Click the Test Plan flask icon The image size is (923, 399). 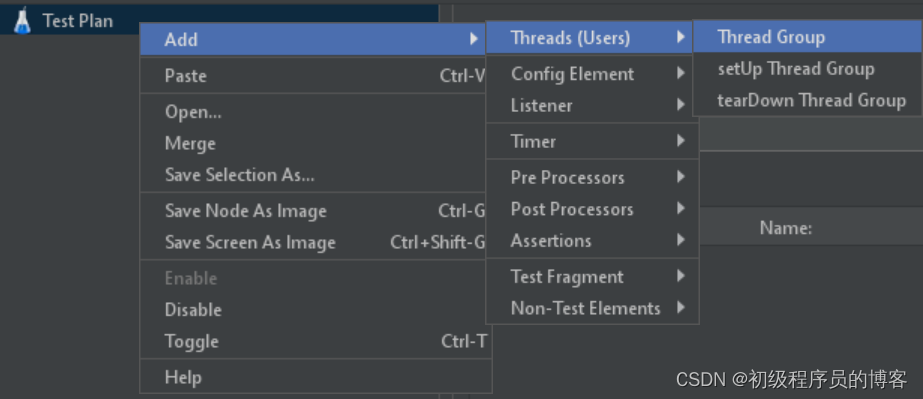22,21
